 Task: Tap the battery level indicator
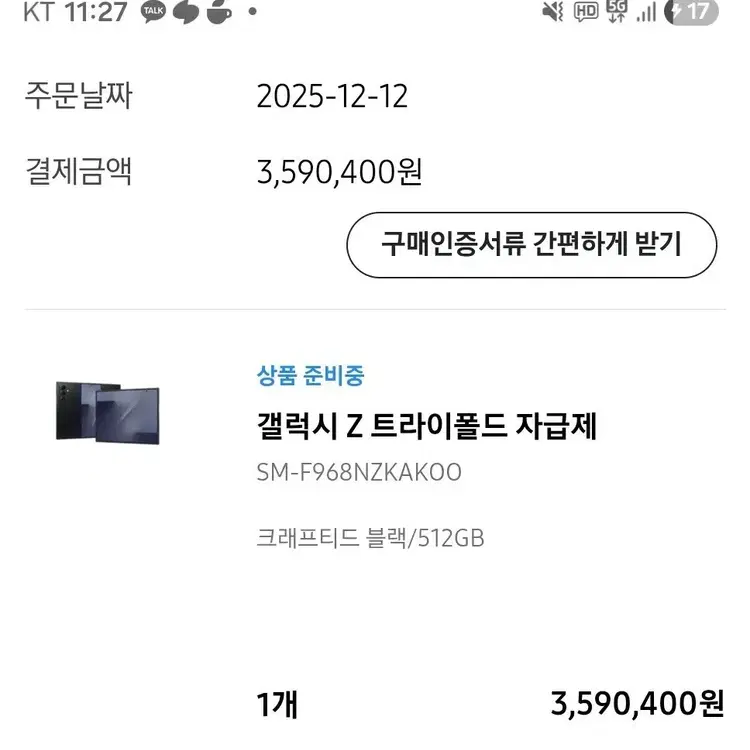[691, 12]
